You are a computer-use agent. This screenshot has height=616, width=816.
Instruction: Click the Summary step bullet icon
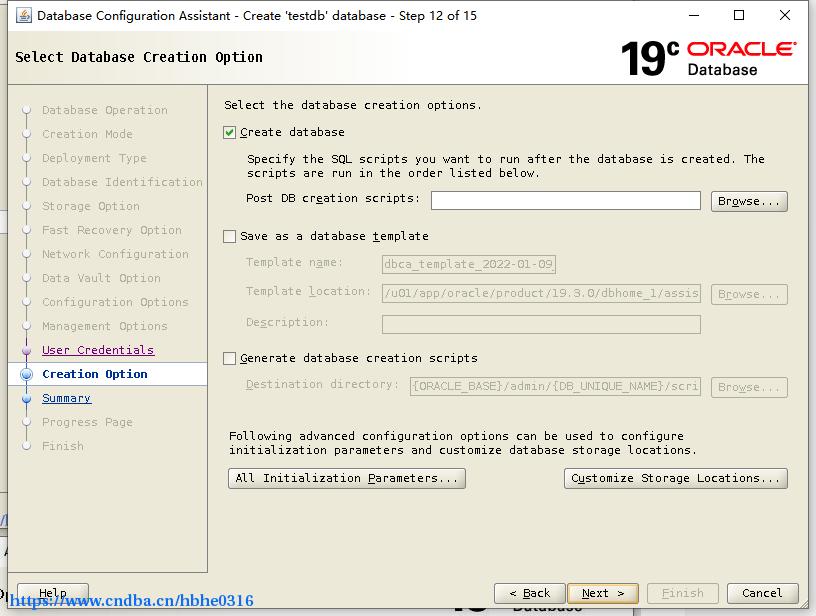click(x=27, y=399)
